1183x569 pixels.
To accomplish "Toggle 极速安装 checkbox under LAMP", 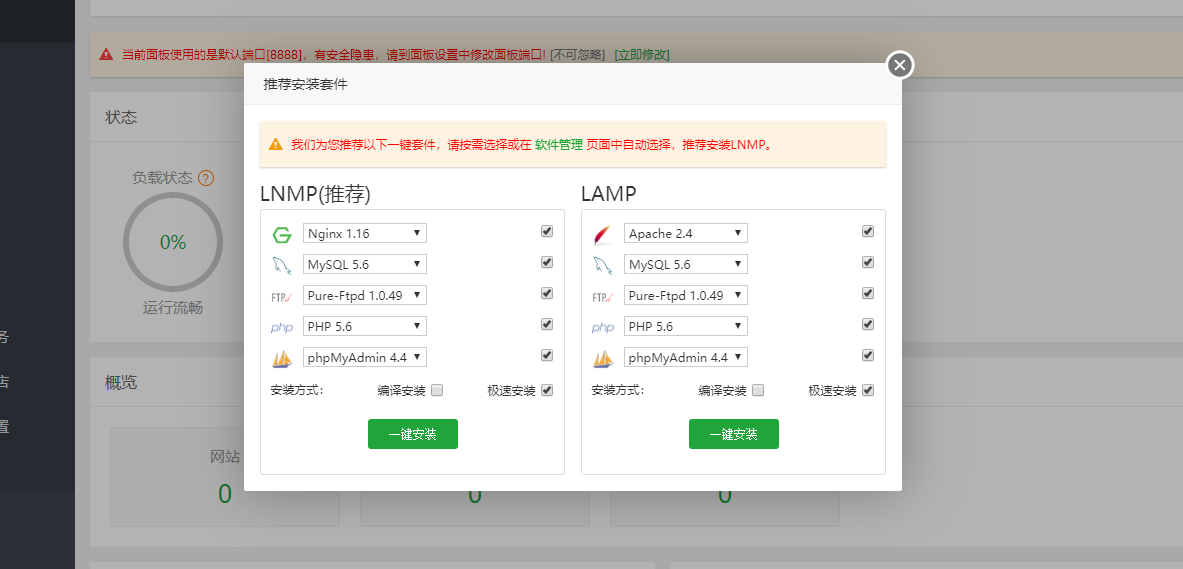I will pos(868,390).
